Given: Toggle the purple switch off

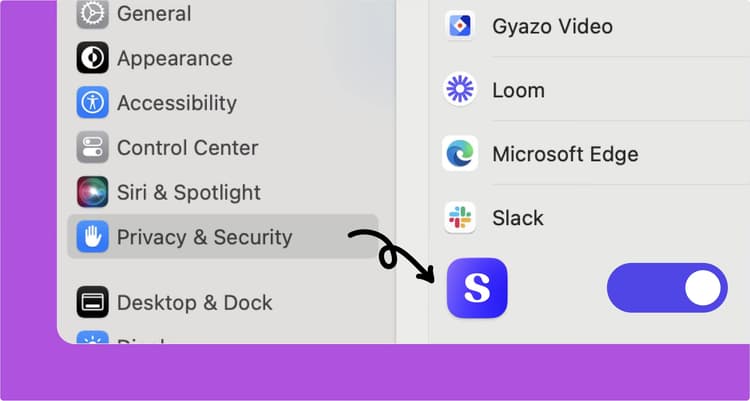Looking at the screenshot, I should click(667, 288).
